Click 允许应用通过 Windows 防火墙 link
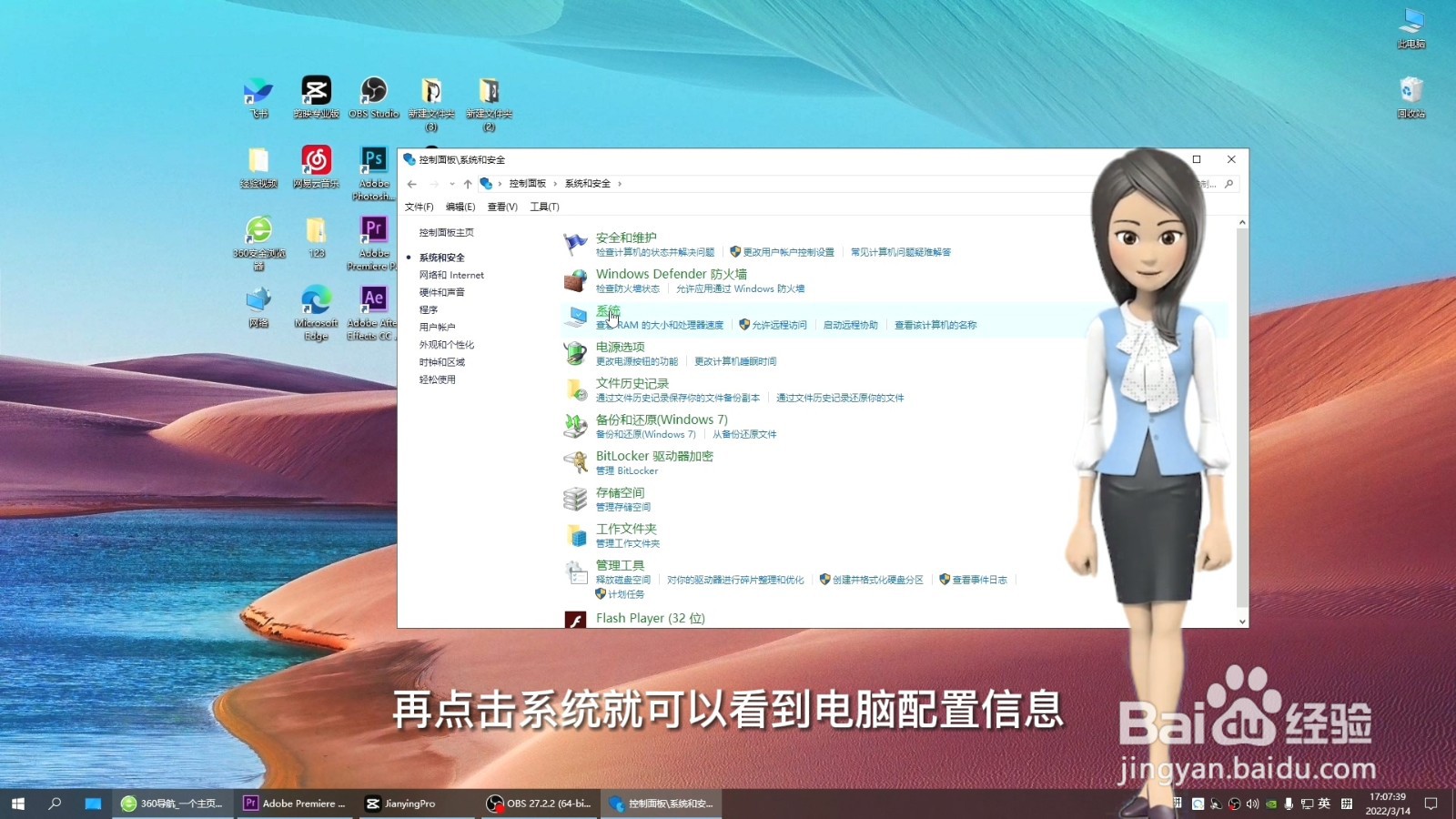1456x819 pixels. pyautogui.click(x=740, y=288)
